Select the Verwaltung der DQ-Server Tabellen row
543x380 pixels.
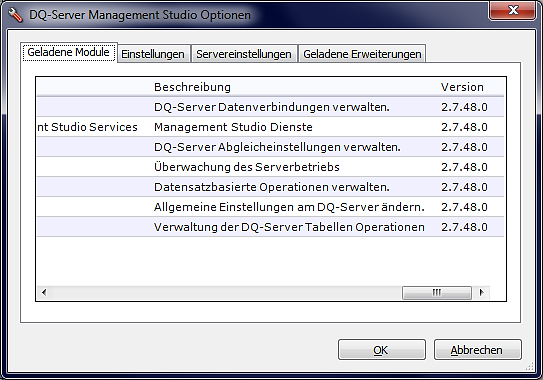pyautogui.click(x=270, y=227)
